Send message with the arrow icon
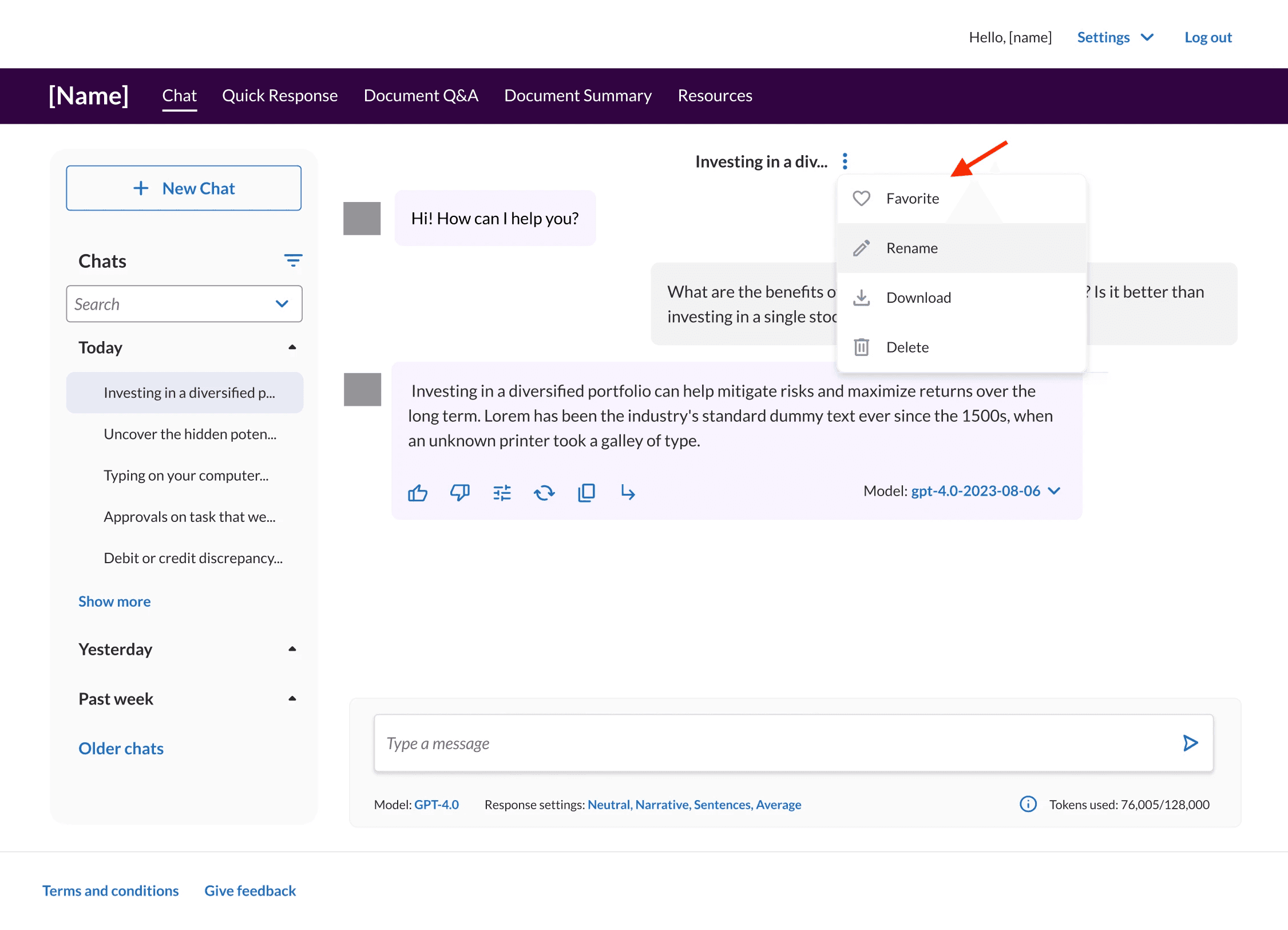Image resolution: width=1288 pixels, height=930 pixels. pyautogui.click(x=1190, y=743)
